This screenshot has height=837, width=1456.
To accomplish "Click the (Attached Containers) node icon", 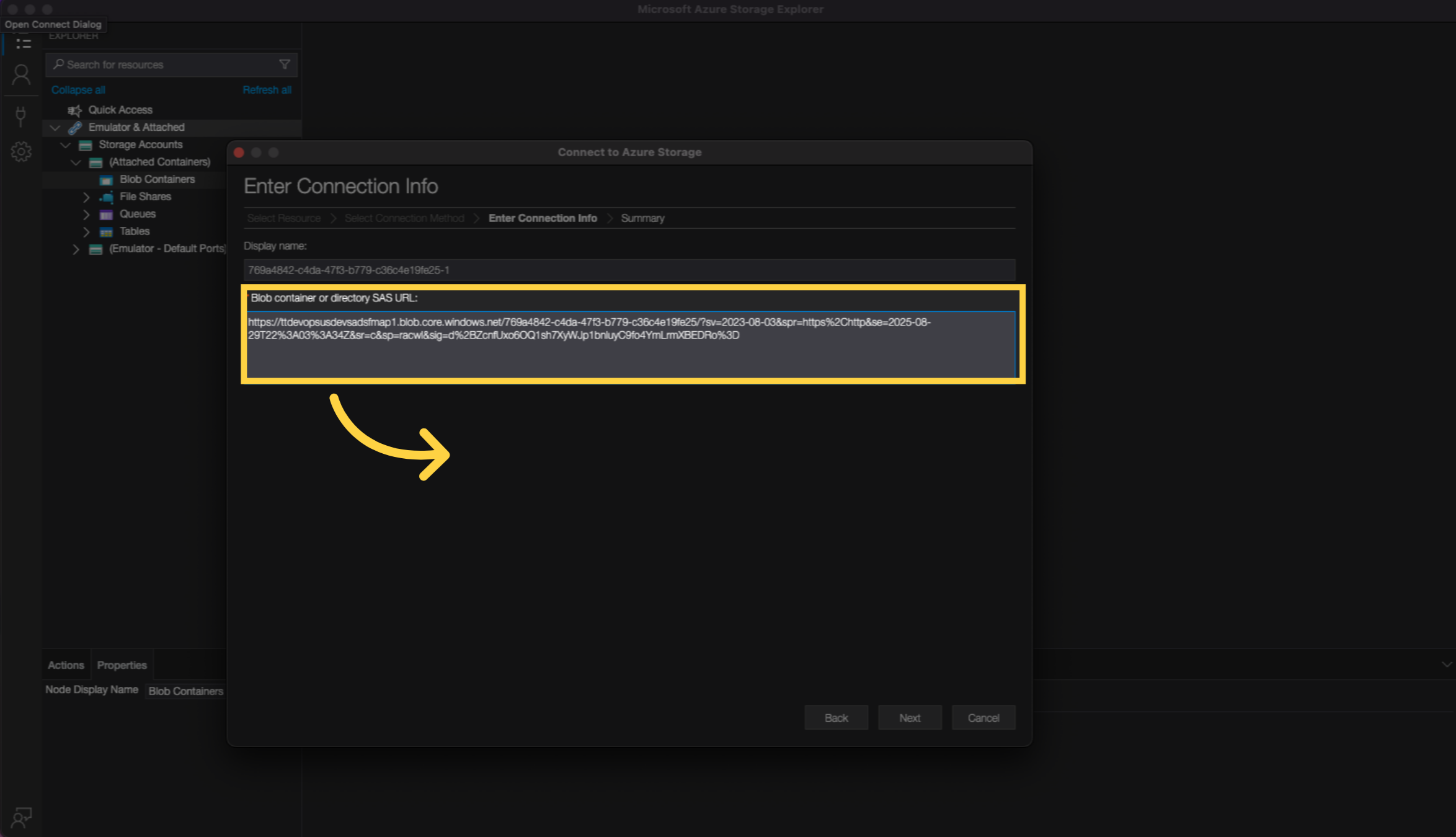I will click(x=96, y=162).
